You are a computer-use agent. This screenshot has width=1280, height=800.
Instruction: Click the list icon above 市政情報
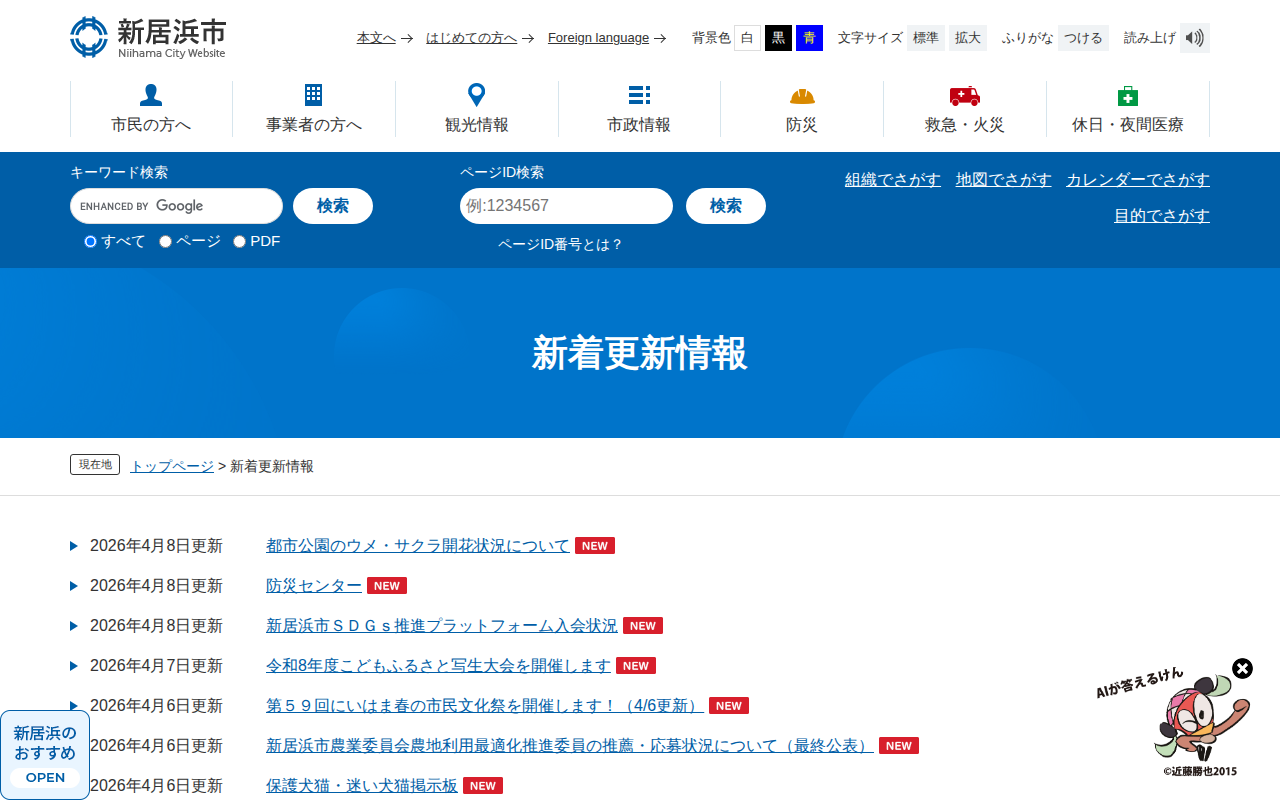pos(639,95)
